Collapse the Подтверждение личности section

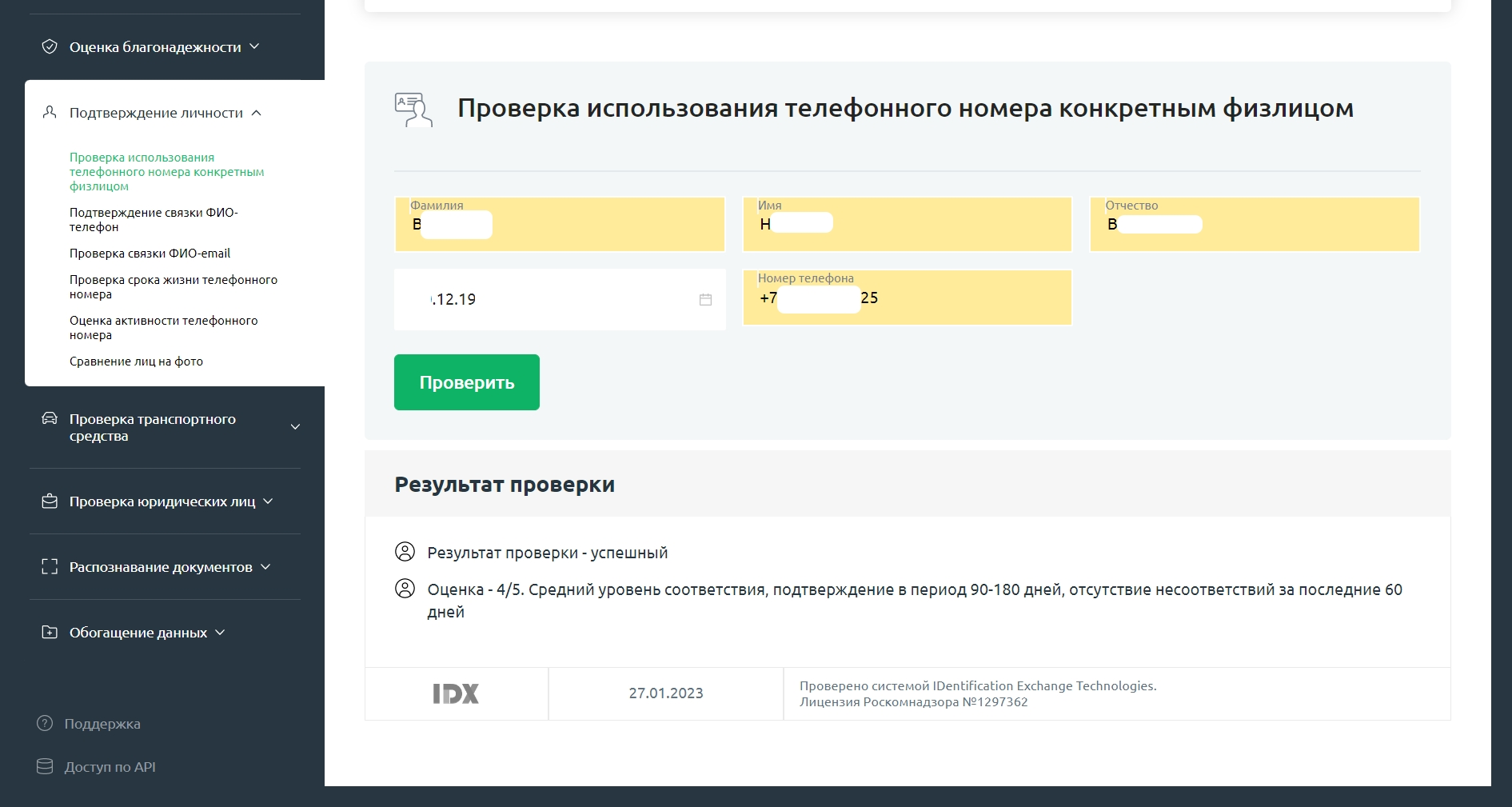tap(257, 113)
